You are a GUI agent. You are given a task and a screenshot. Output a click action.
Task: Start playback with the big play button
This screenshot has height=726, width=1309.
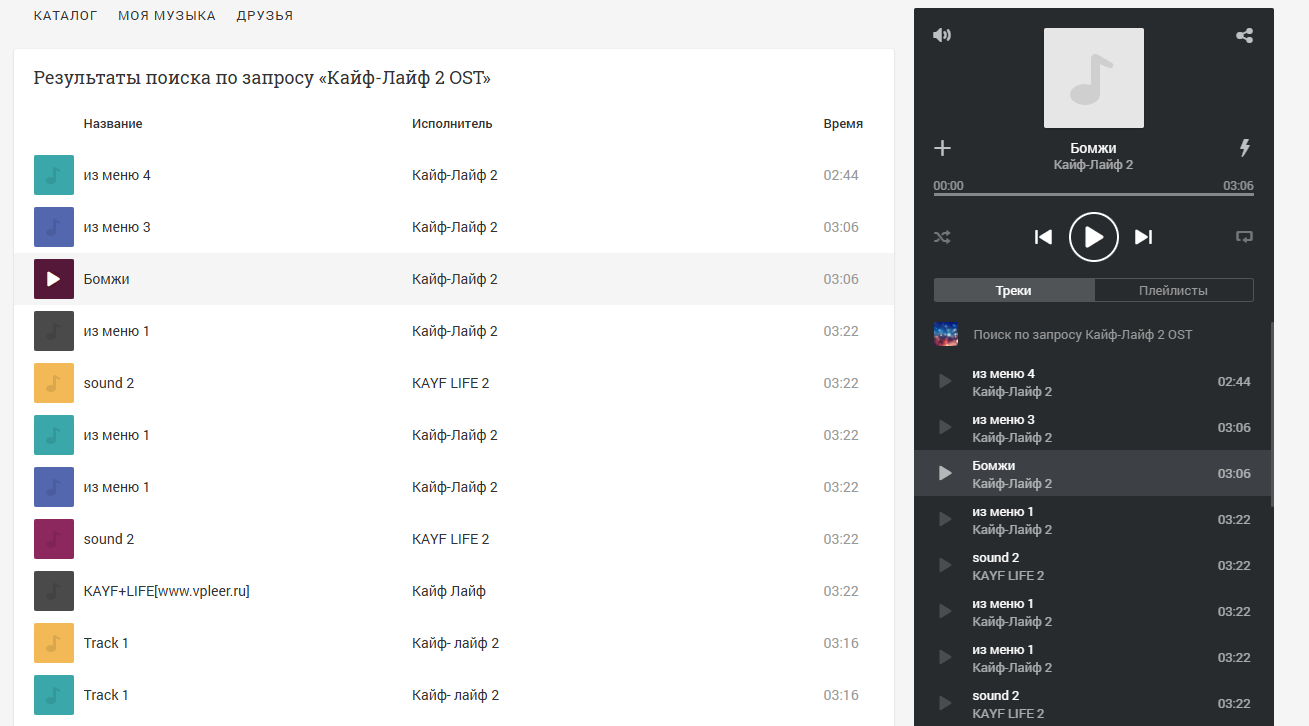coord(1094,237)
